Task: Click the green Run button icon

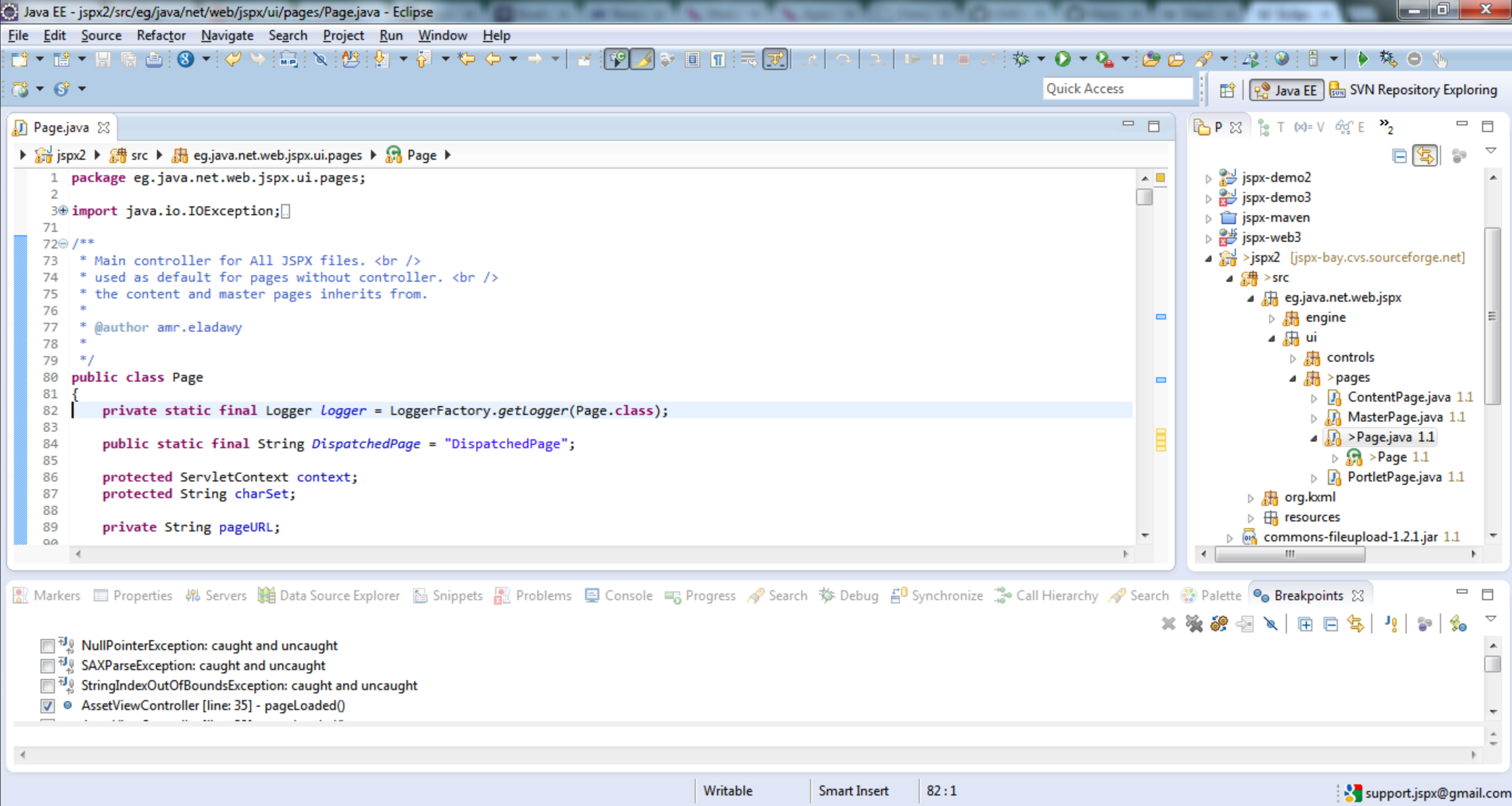Action: [x=1062, y=59]
